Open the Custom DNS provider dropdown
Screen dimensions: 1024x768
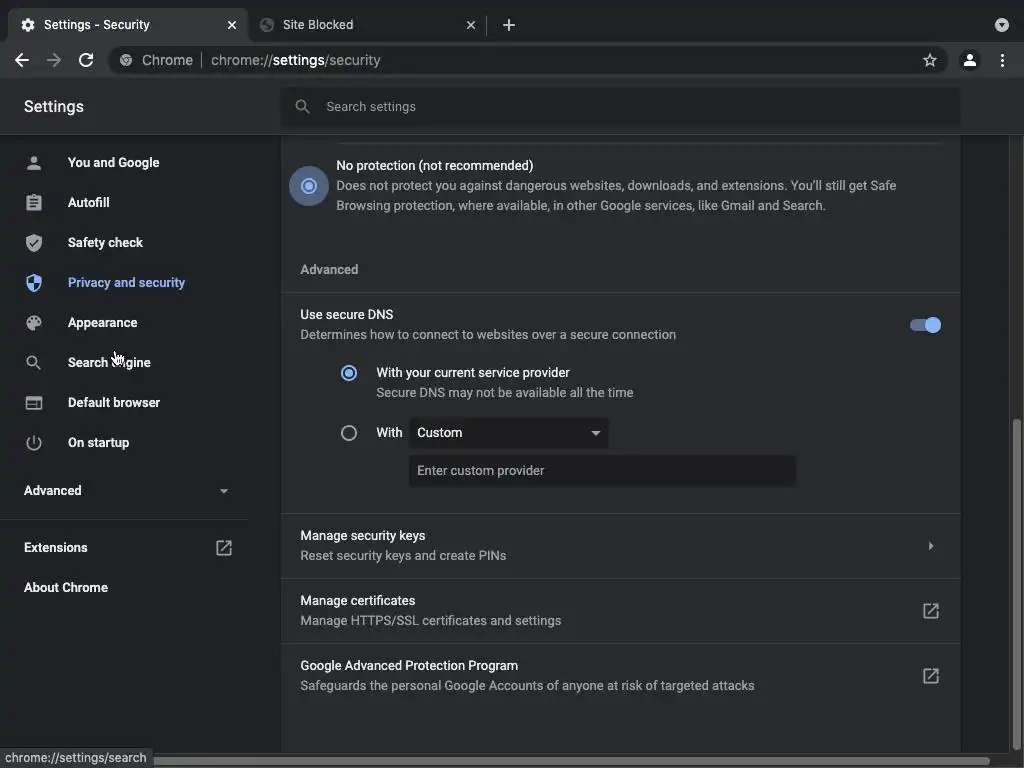(x=508, y=433)
